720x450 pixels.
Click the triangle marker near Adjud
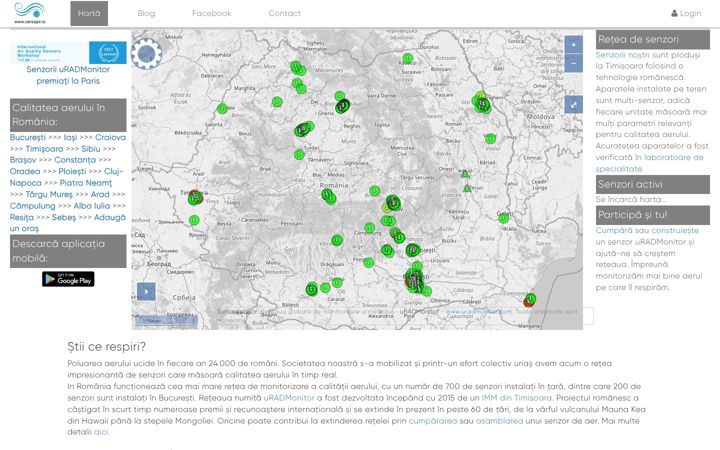[465, 174]
